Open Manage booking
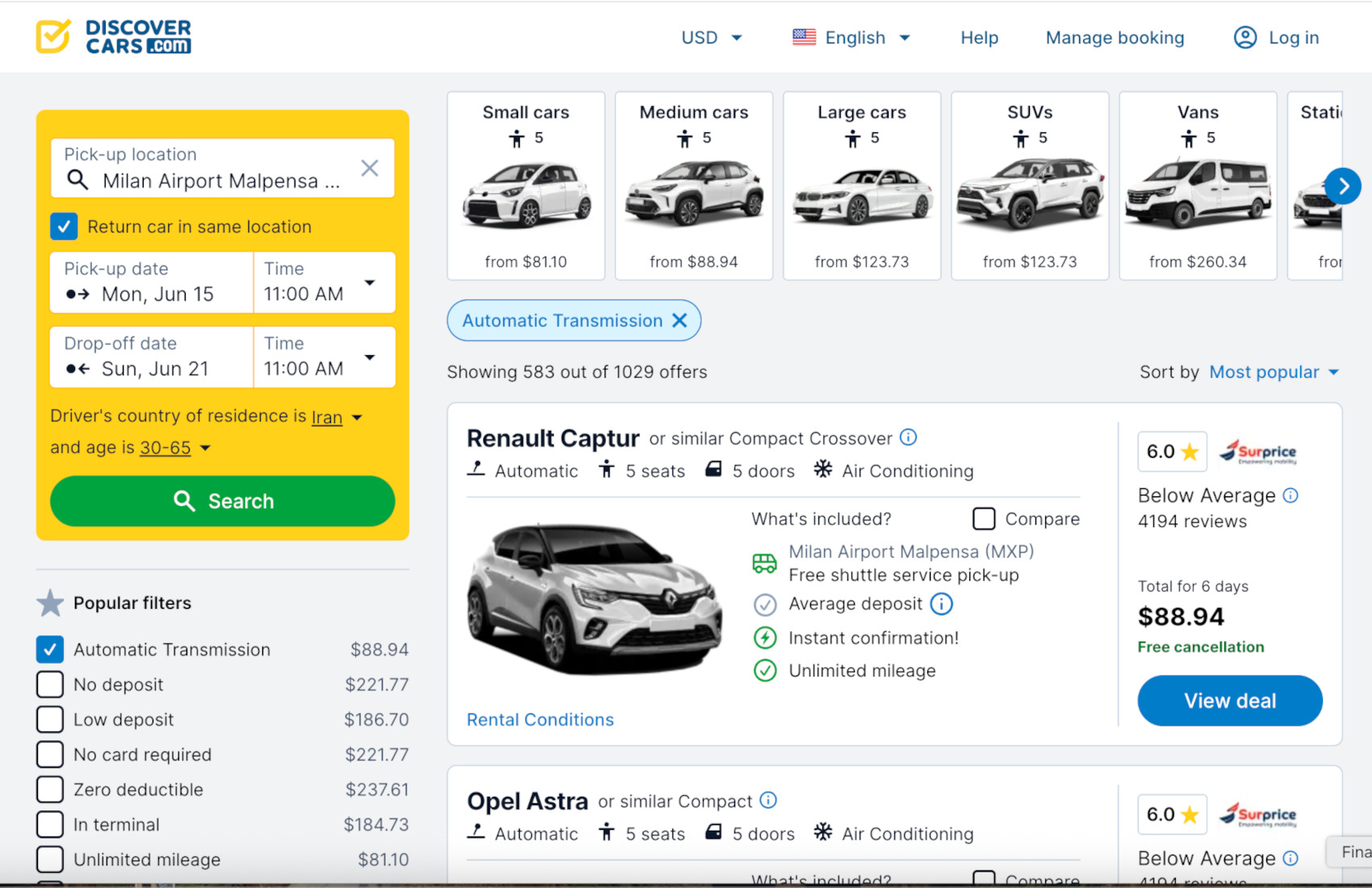 point(1115,37)
